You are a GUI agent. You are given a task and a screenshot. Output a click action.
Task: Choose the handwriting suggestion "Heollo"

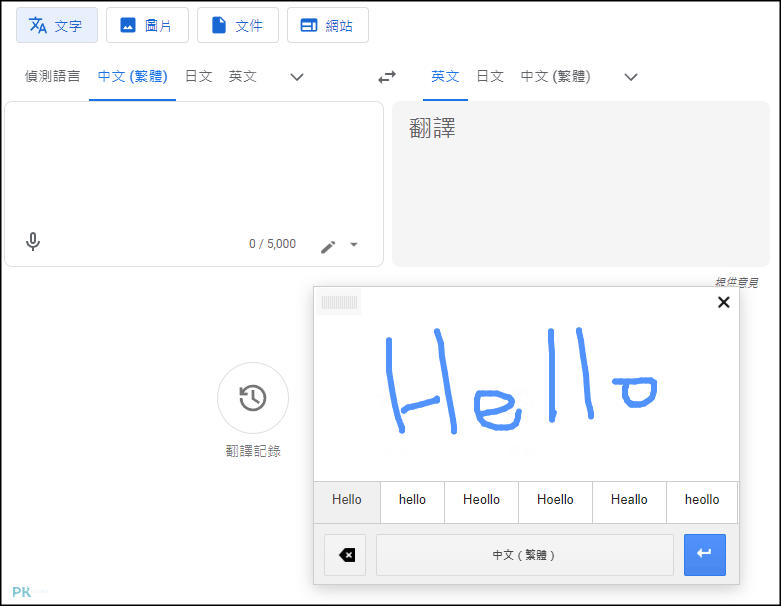[481, 500]
